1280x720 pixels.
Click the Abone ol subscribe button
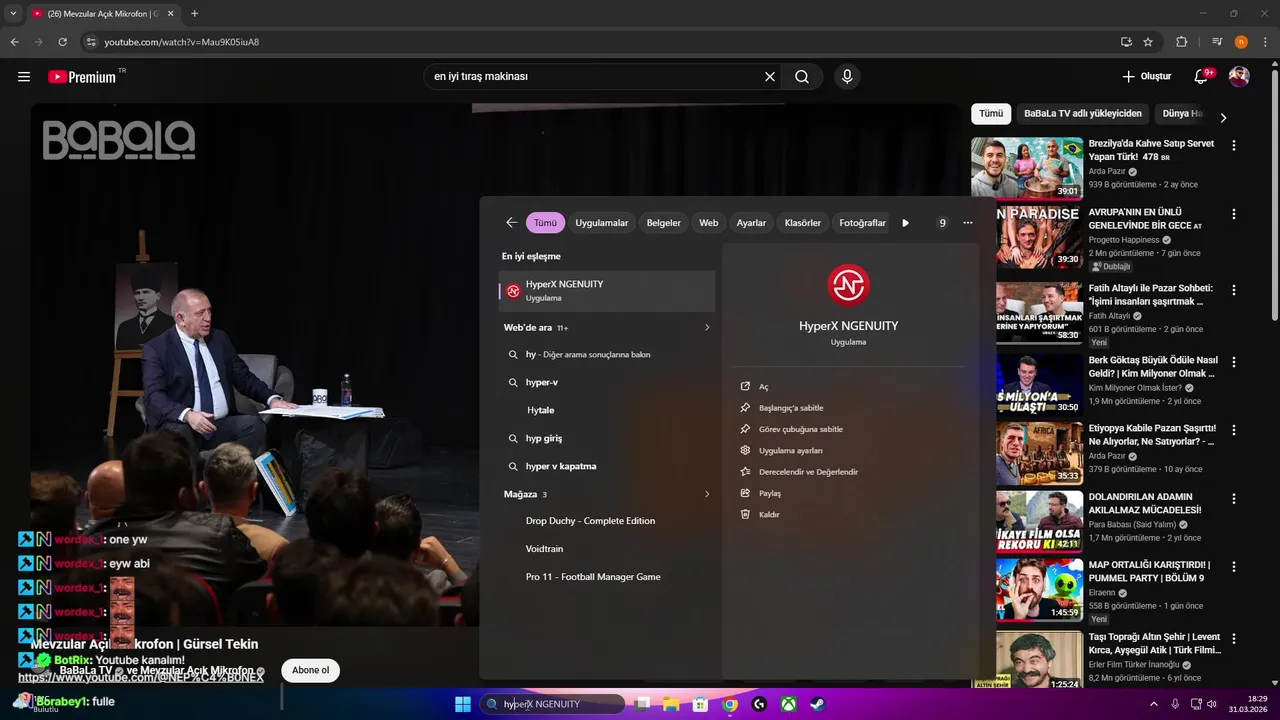(x=310, y=670)
